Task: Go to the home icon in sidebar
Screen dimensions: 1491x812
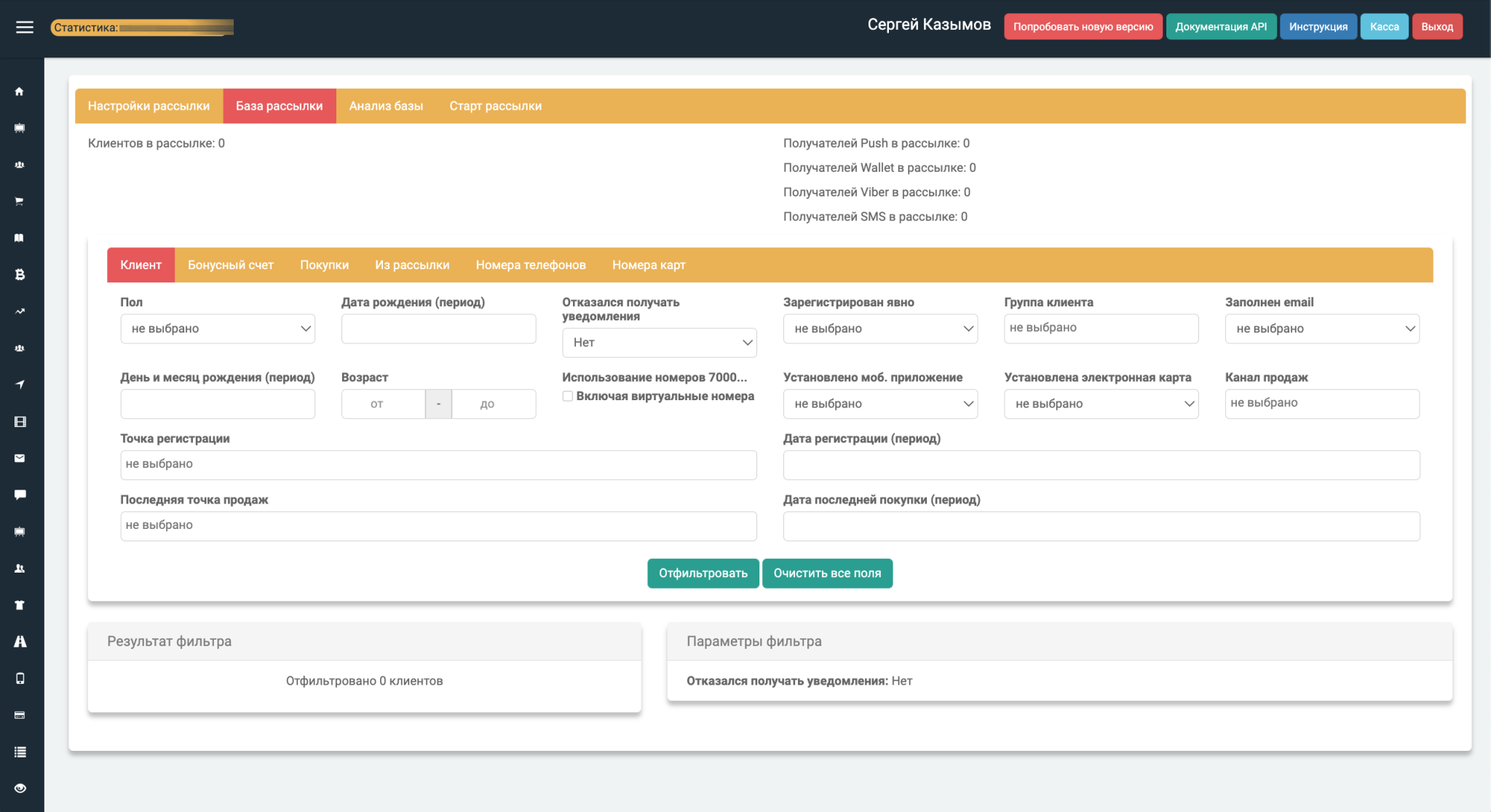Action: pyautogui.click(x=20, y=92)
